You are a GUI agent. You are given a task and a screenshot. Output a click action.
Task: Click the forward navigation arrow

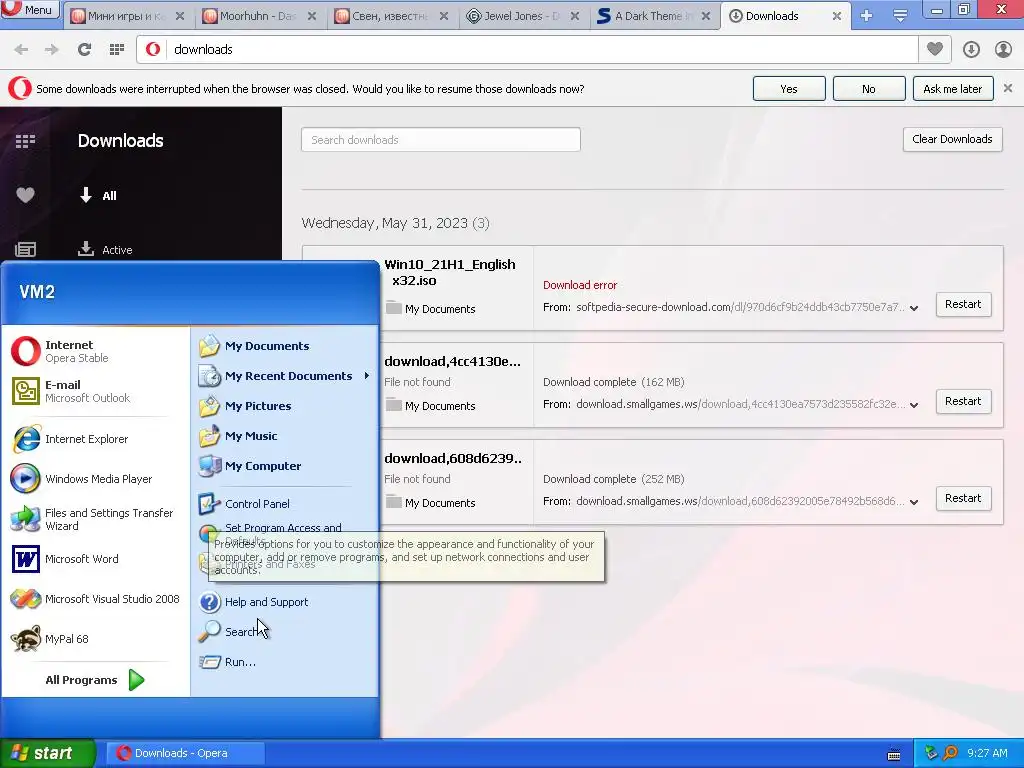(52, 50)
